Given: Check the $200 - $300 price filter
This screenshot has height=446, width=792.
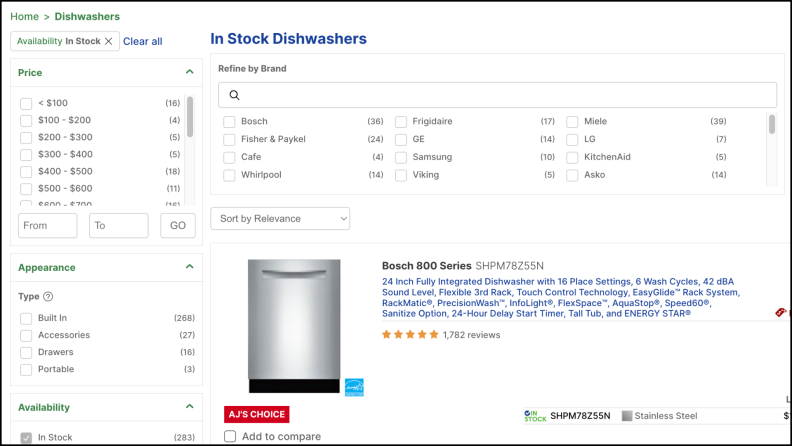Looking at the screenshot, I should [26, 138].
